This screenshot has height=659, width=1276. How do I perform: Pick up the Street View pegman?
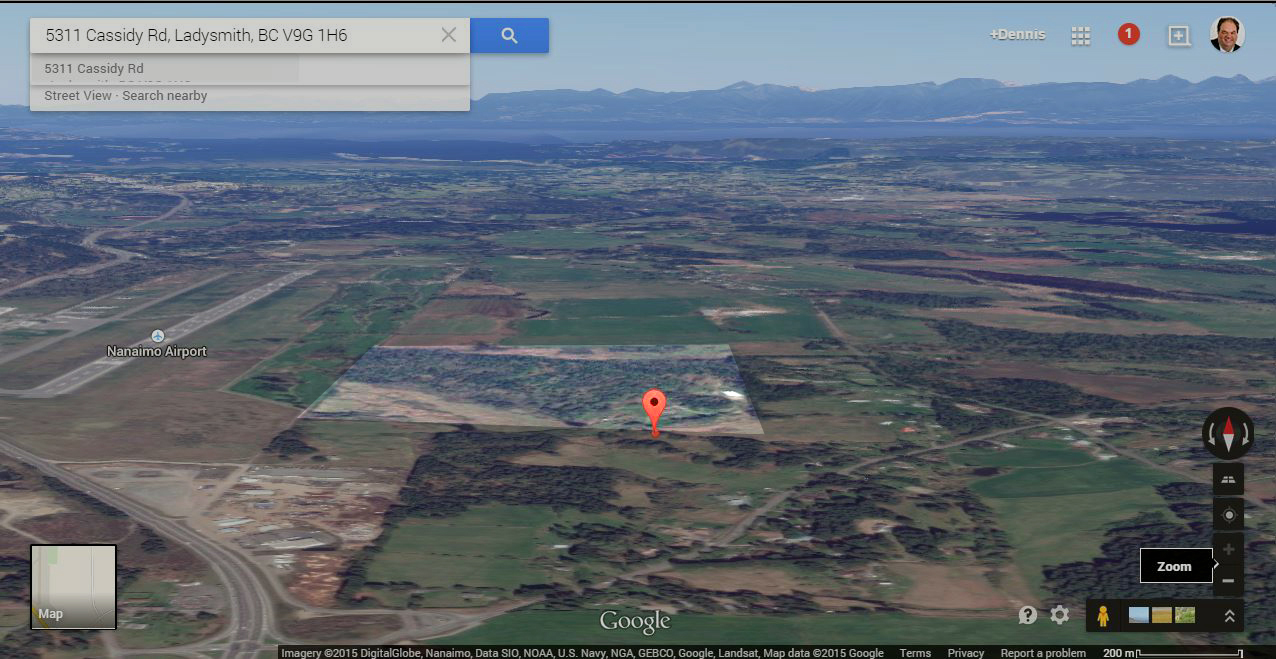[x=1103, y=616]
